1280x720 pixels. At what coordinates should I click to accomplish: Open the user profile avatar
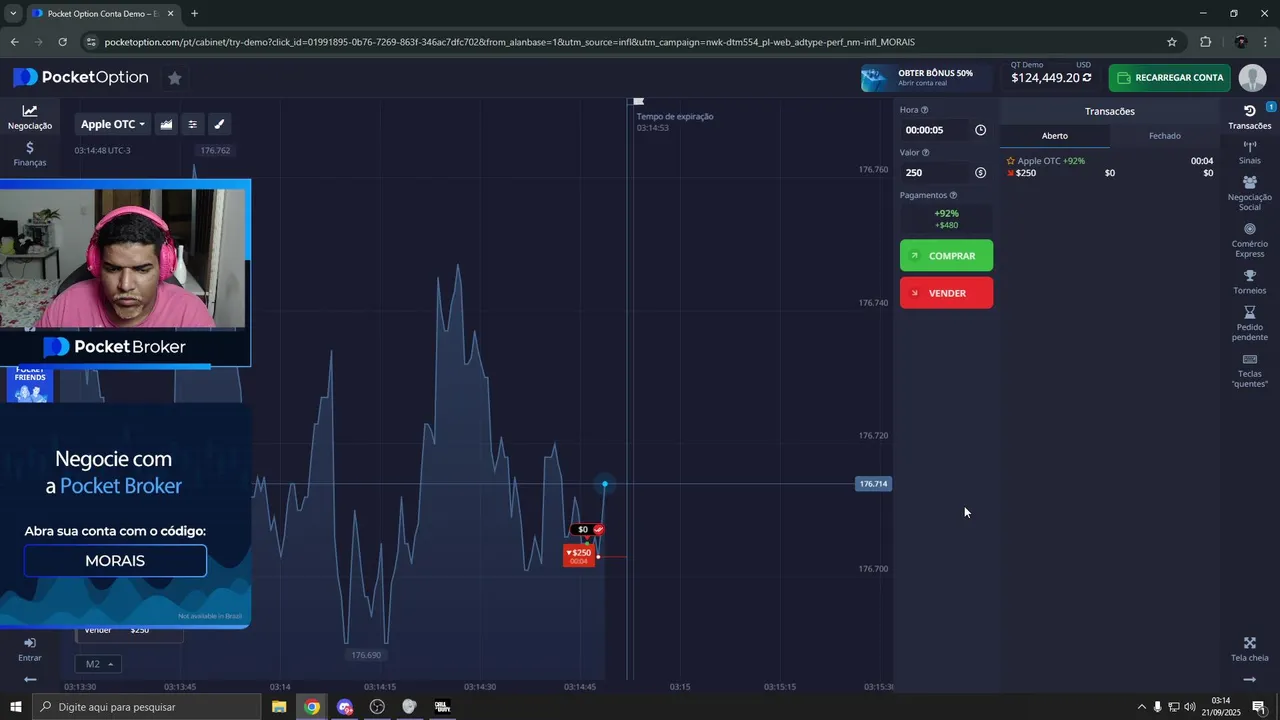pyautogui.click(x=1252, y=78)
